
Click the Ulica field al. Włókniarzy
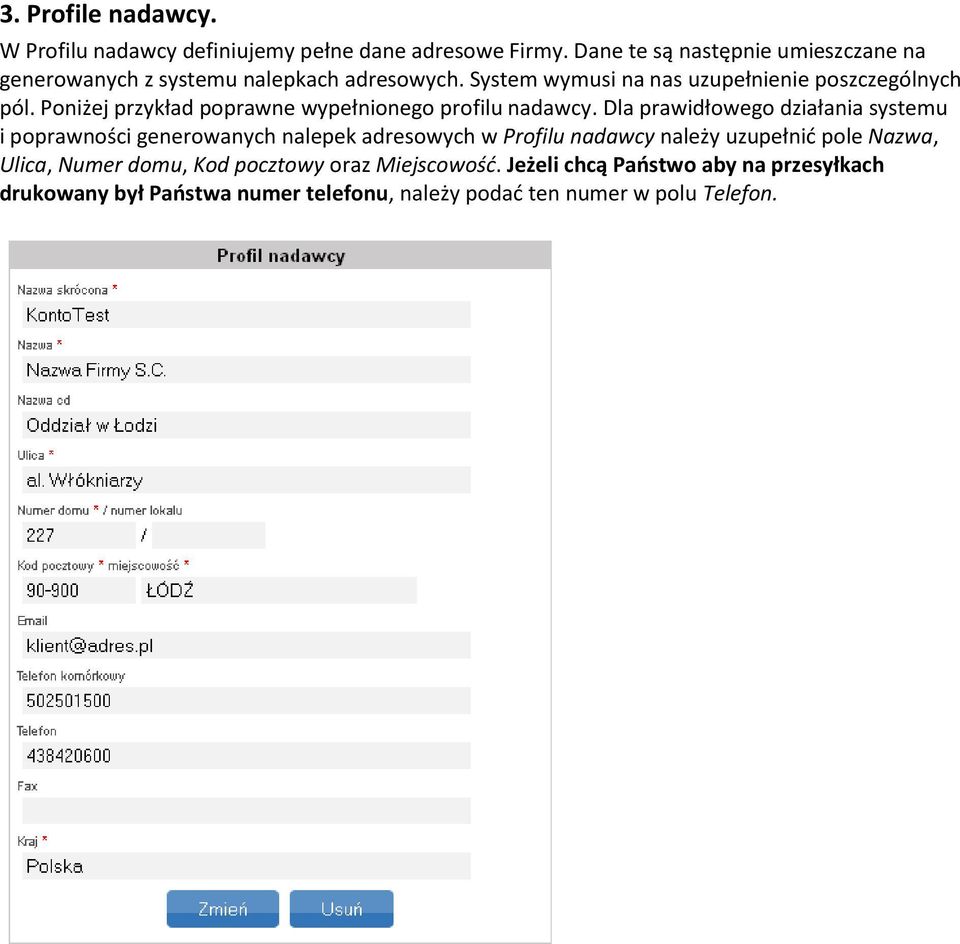coord(246,480)
